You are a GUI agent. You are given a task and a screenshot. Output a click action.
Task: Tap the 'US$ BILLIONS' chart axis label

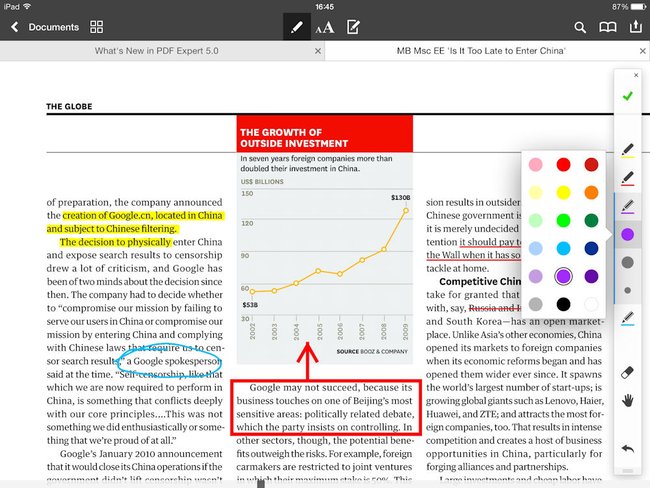262,182
